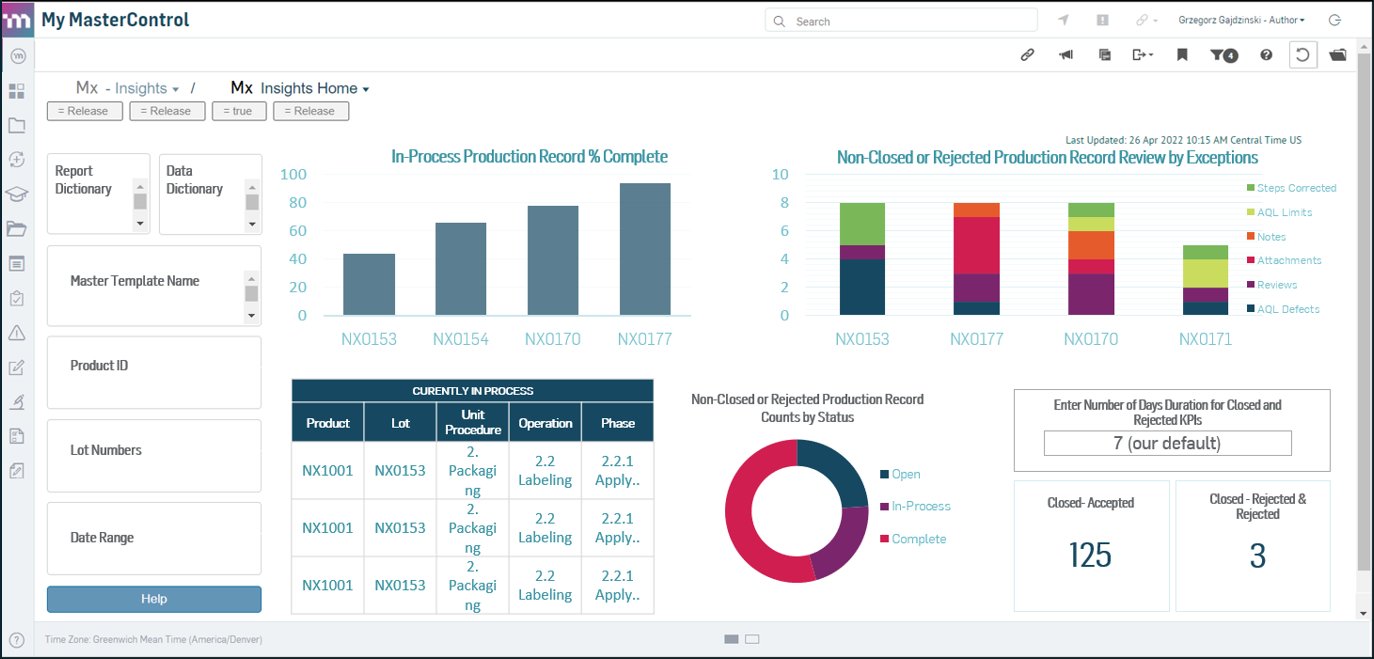Image resolution: width=1374 pixels, height=659 pixels.
Task: Click the MasterControl logo icon
Action: point(18,20)
